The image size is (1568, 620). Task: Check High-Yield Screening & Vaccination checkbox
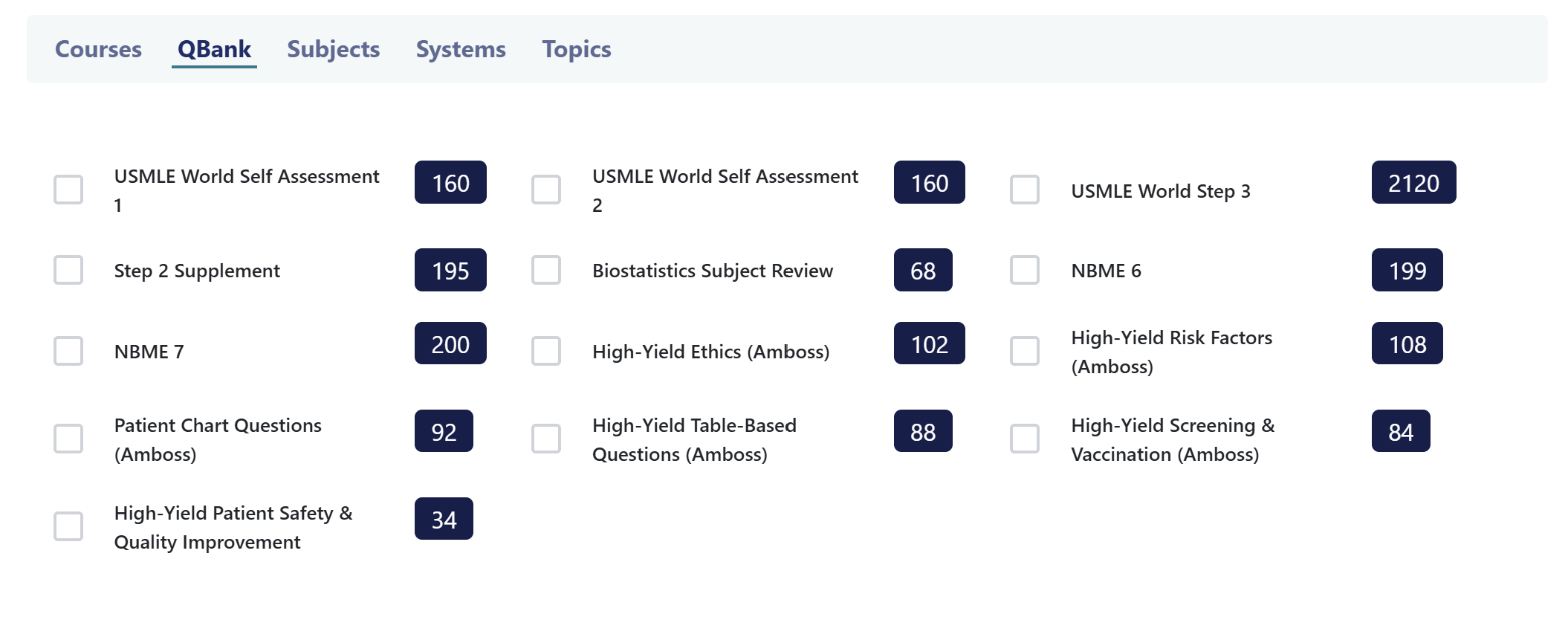pos(1025,439)
